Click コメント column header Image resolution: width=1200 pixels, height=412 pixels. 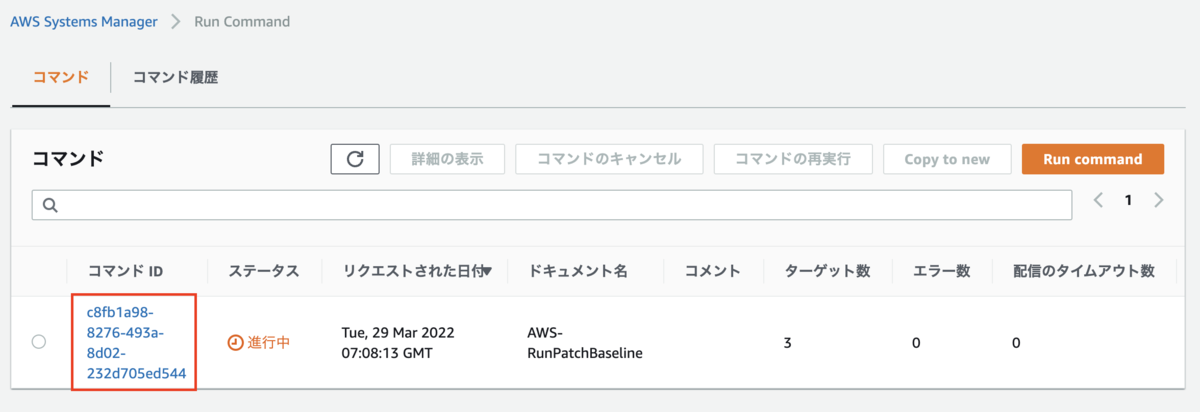coord(713,271)
